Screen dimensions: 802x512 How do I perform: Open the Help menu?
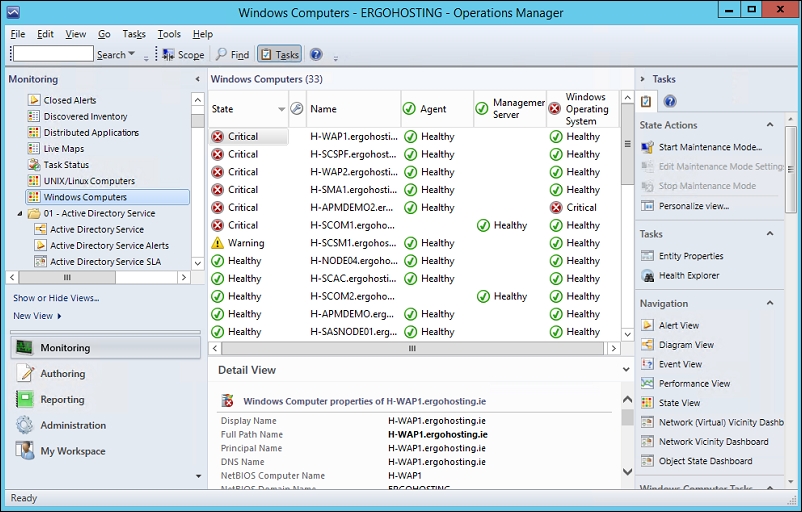click(203, 34)
